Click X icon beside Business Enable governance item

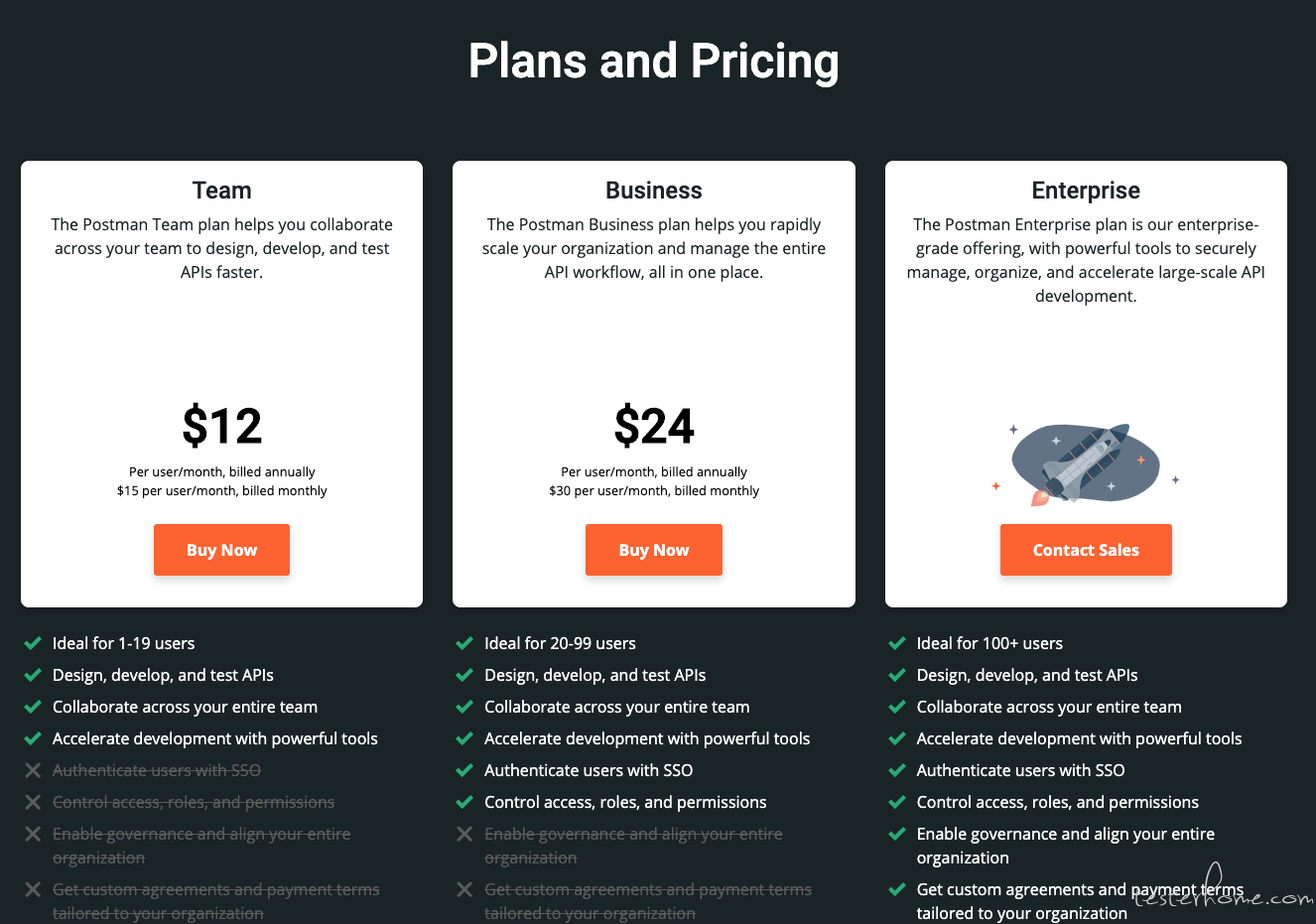pos(464,834)
